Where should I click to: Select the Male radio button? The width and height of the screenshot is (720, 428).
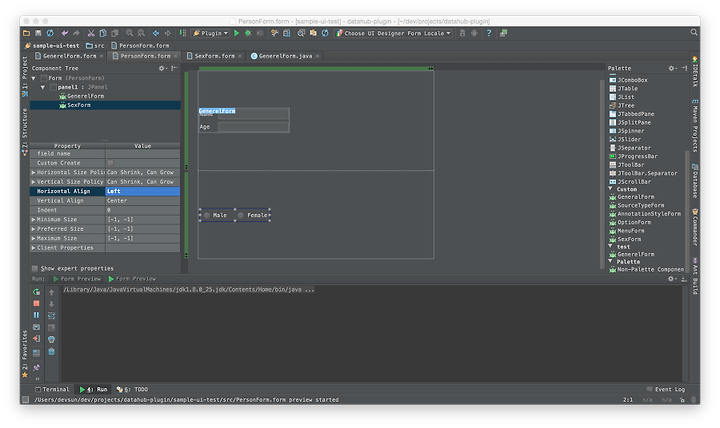pyautogui.click(x=207, y=215)
